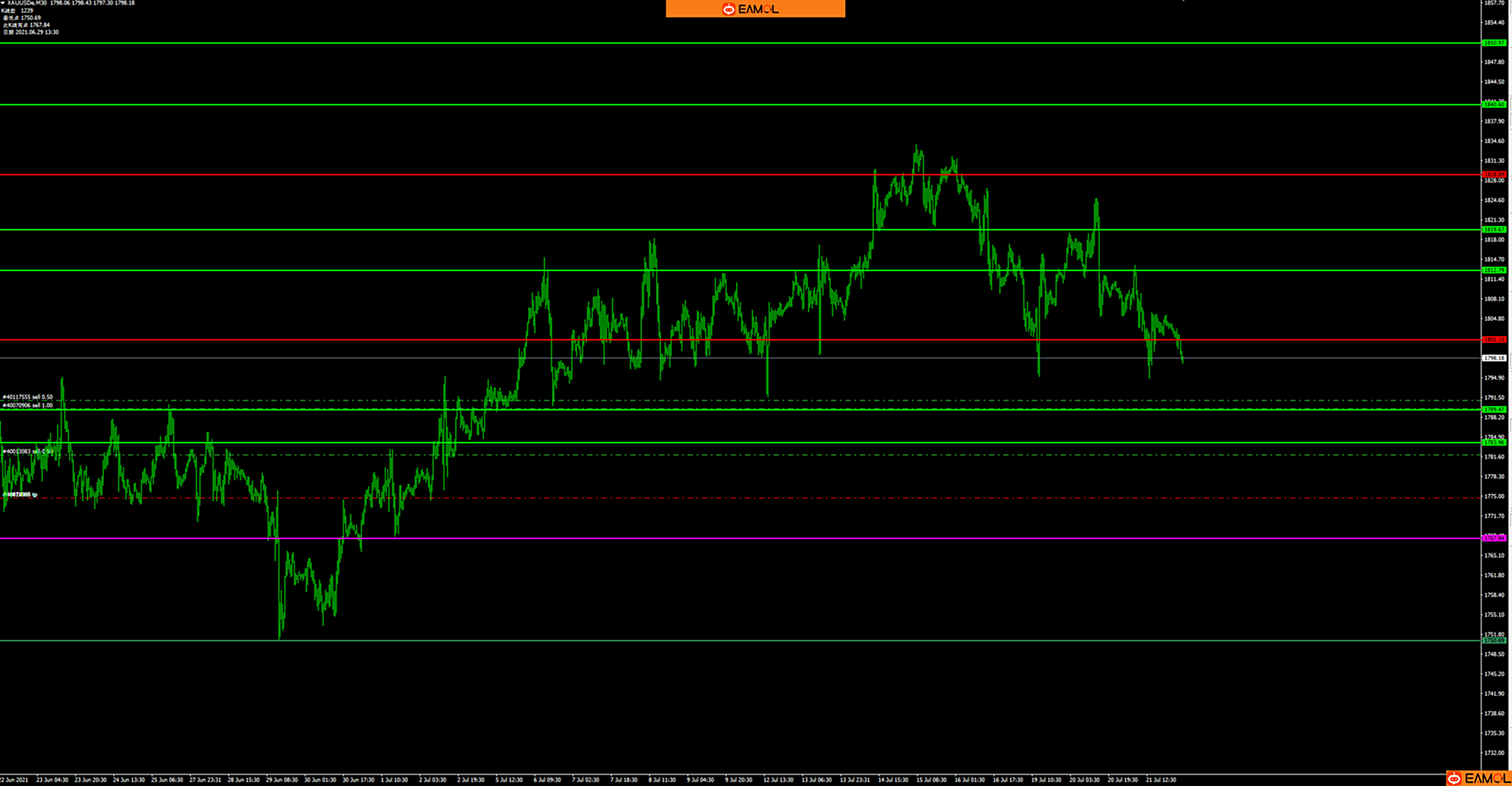
Task: Click the XAUUSDe,M30 chart title text
Action: point(27,3)
